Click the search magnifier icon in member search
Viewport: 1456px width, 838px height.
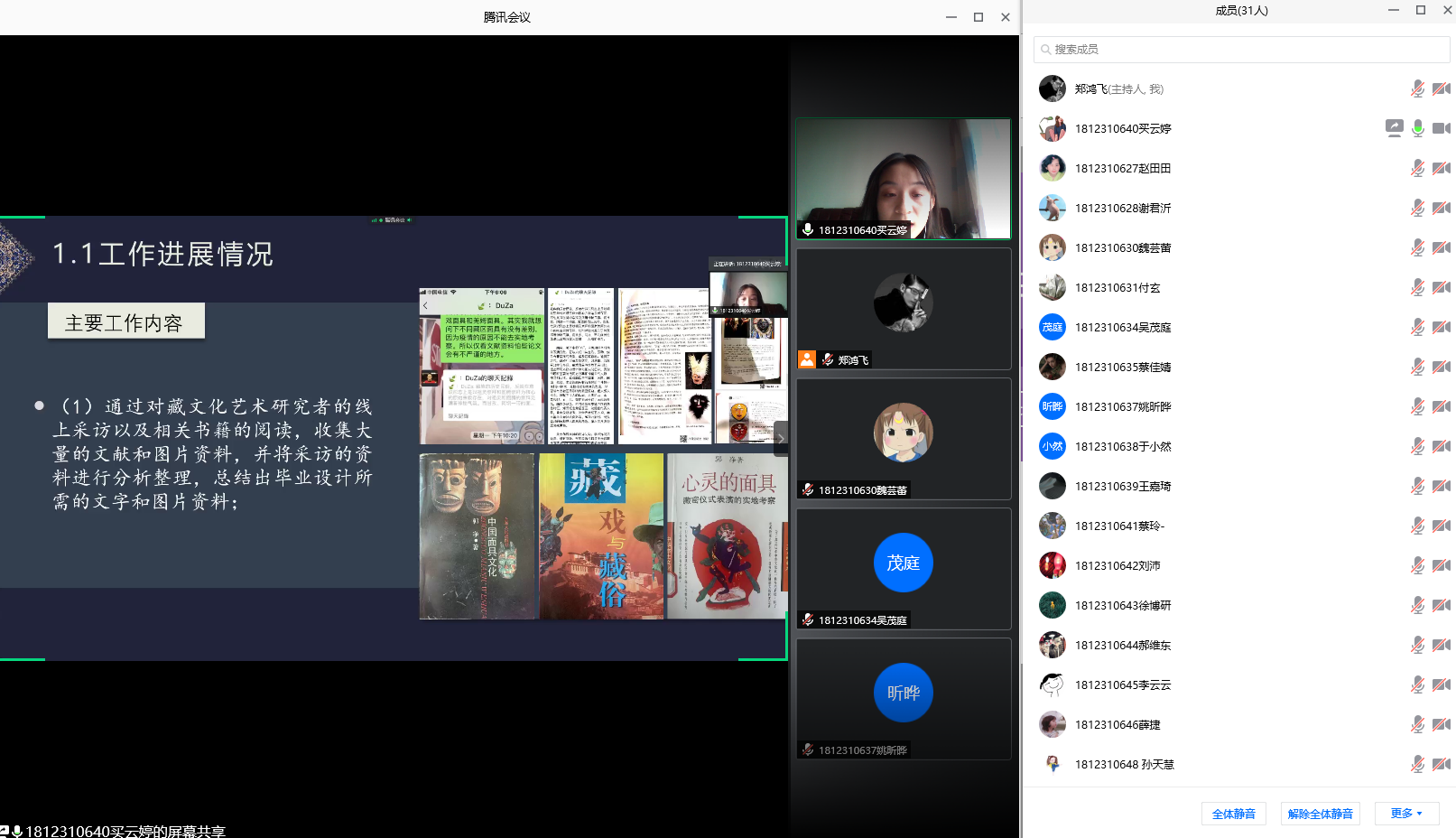1045,50
